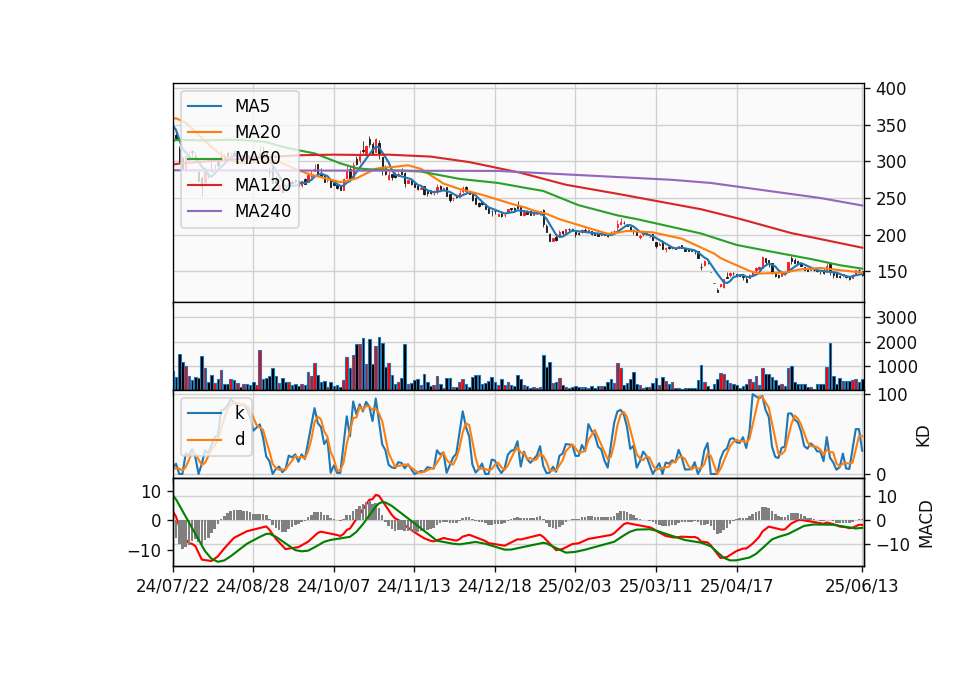Image resolution: width=960 pixels, height=690 pixels.
Task: Click the right MACD axis −10 label
Action: coord(892,545)
